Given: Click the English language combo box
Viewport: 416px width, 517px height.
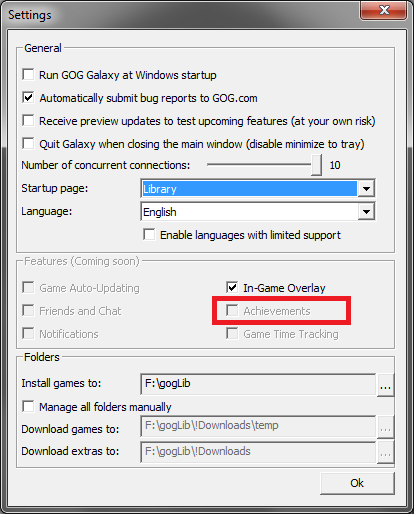Looking at the screenshot, I should coord(258,212).
